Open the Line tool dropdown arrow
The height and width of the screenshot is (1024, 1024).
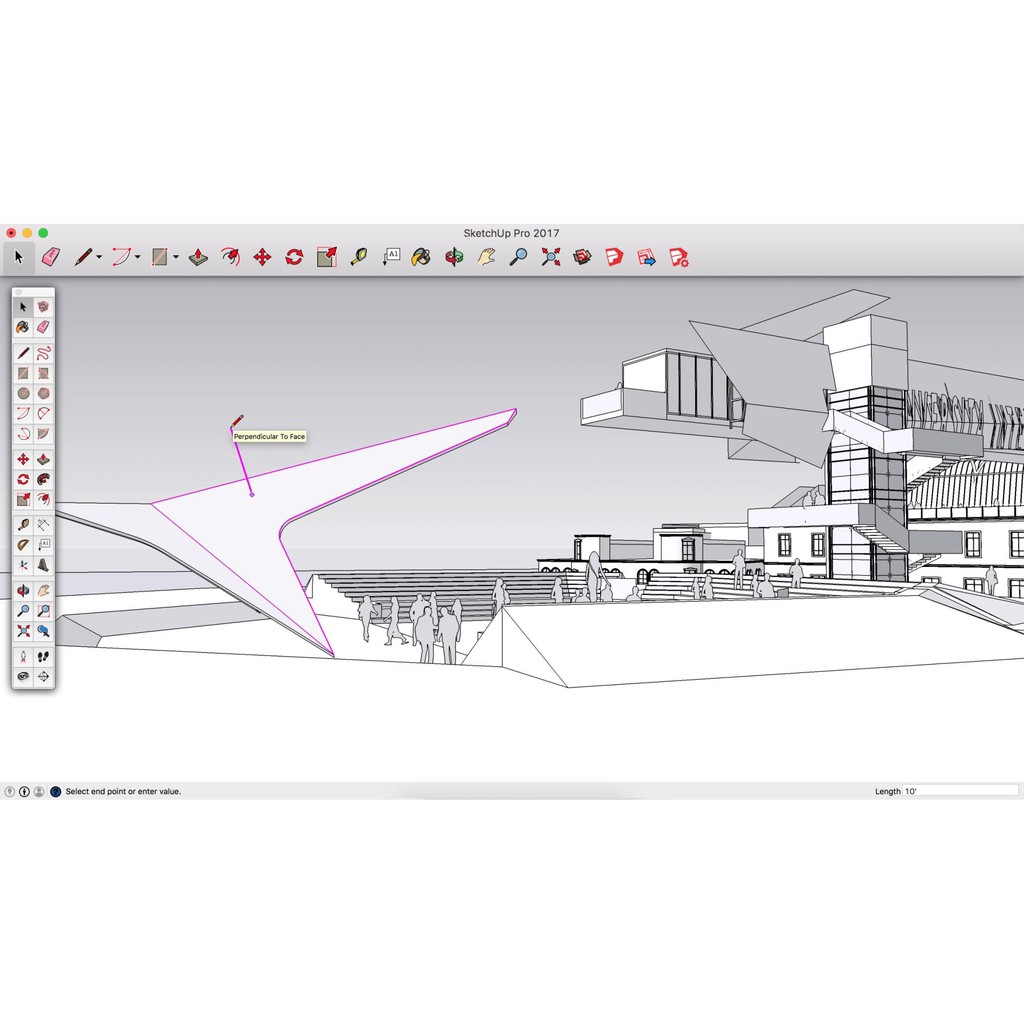pyautogui.click(x=99, y=258)
